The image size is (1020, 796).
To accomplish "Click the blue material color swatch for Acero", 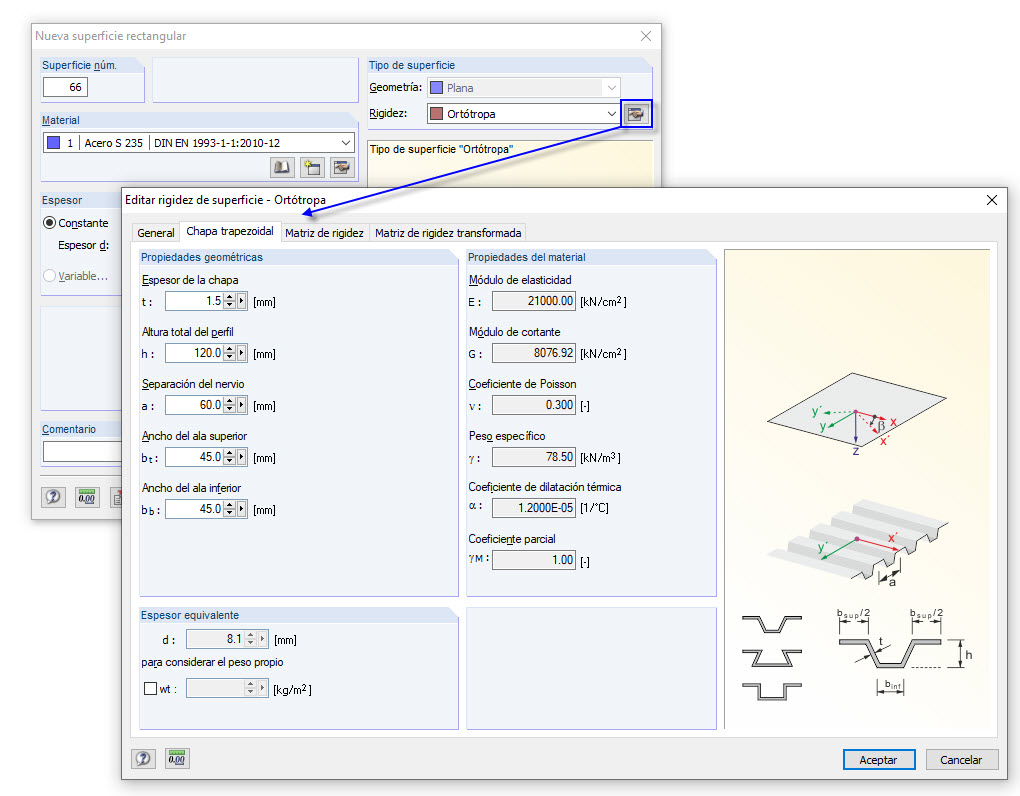I will tap(54, 142).
